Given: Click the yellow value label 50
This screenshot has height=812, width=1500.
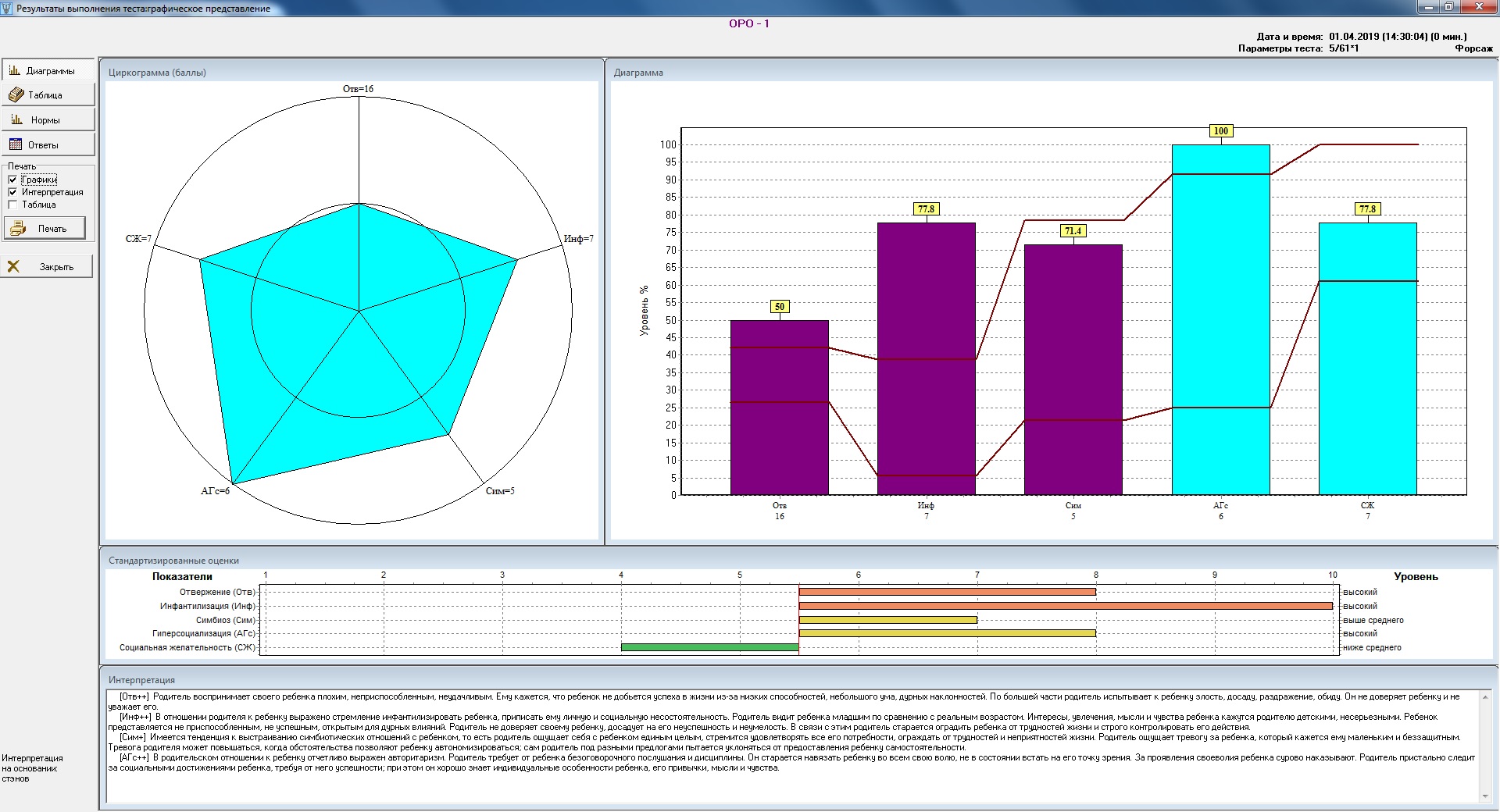Looking at the screenshot, I should pyautogui.click(x=779, y=307).
